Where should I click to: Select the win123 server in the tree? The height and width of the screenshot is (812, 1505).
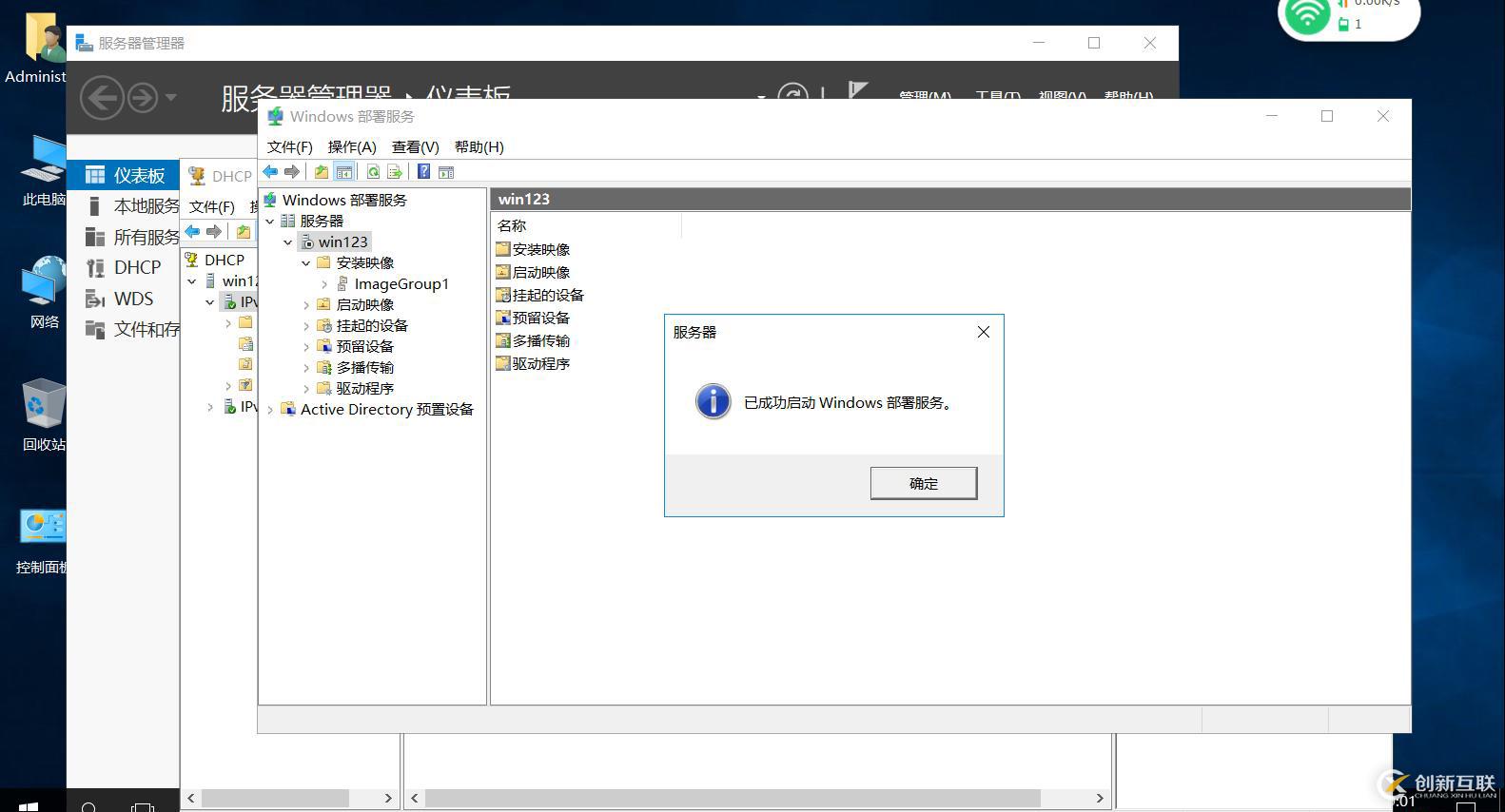(342, 242)
